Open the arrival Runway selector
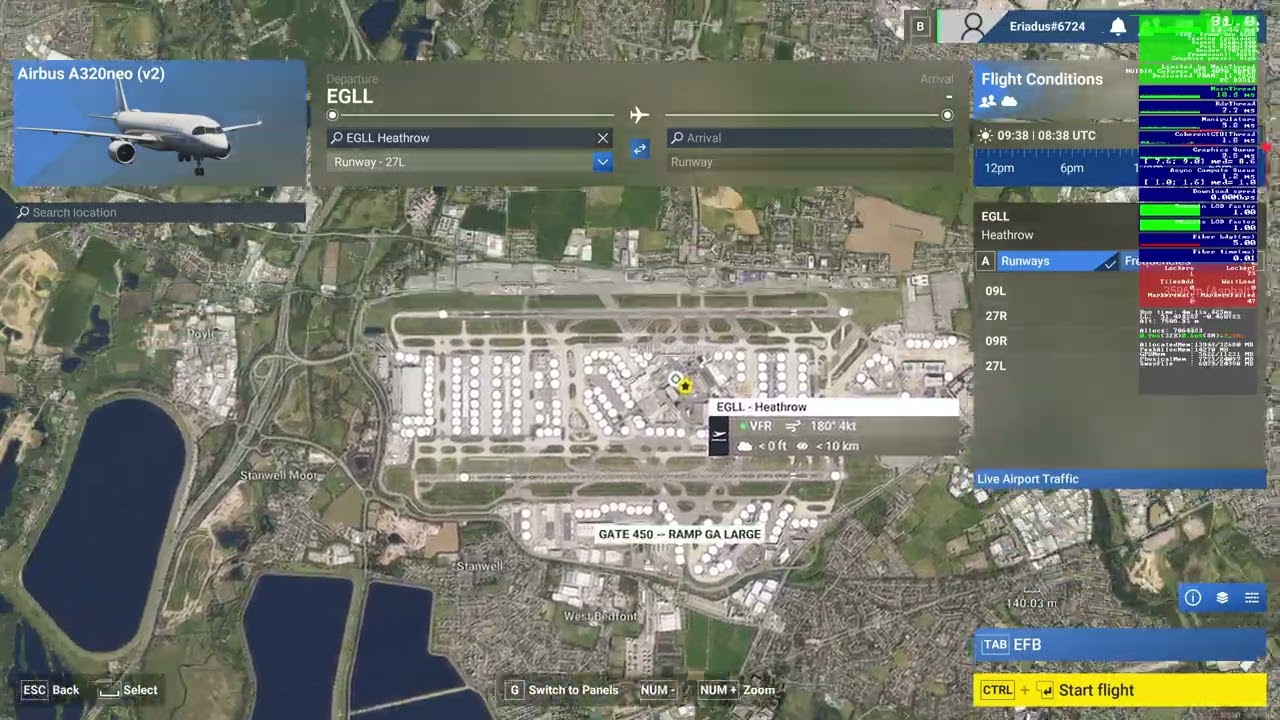The image size is (1280, 720). point(810,162)
